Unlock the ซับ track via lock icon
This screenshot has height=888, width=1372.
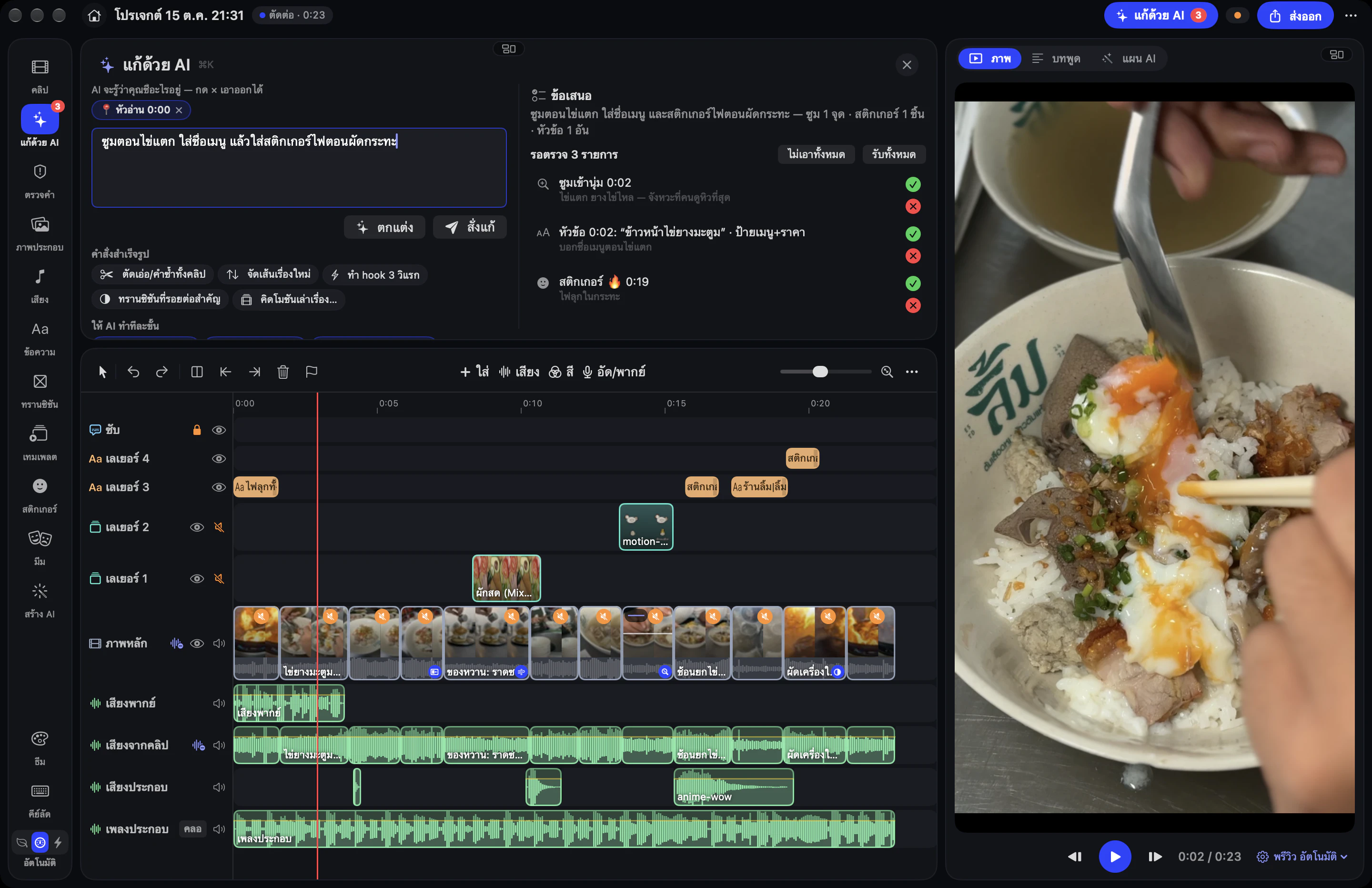(x=197, y=430)
